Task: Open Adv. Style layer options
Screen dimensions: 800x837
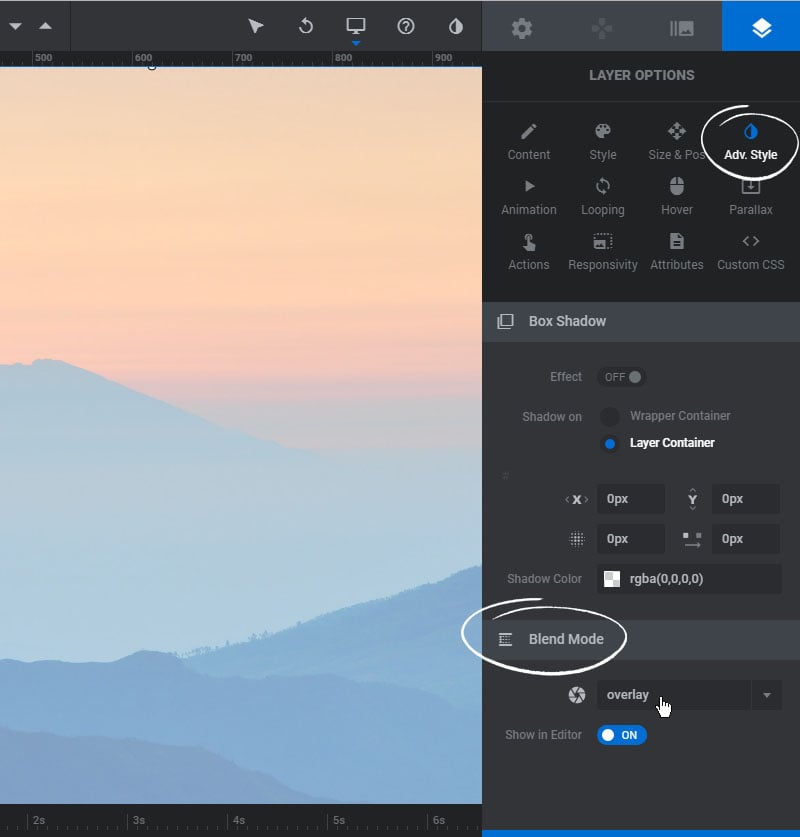Action: (750, 143)
